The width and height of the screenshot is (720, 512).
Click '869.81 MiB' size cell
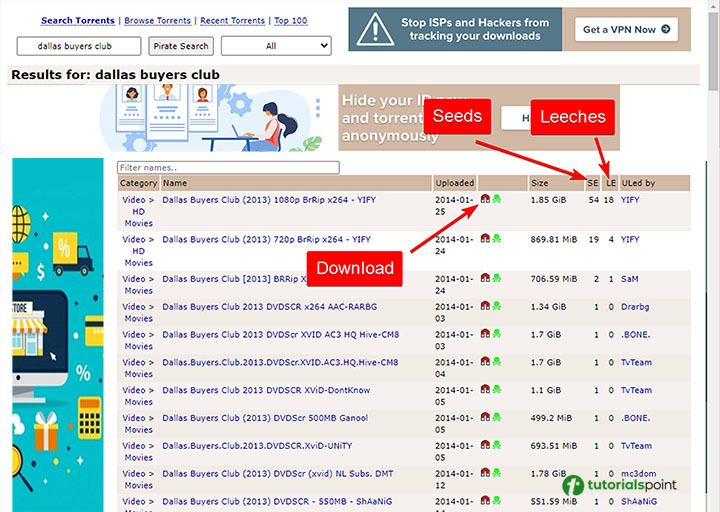coord(553,239)
